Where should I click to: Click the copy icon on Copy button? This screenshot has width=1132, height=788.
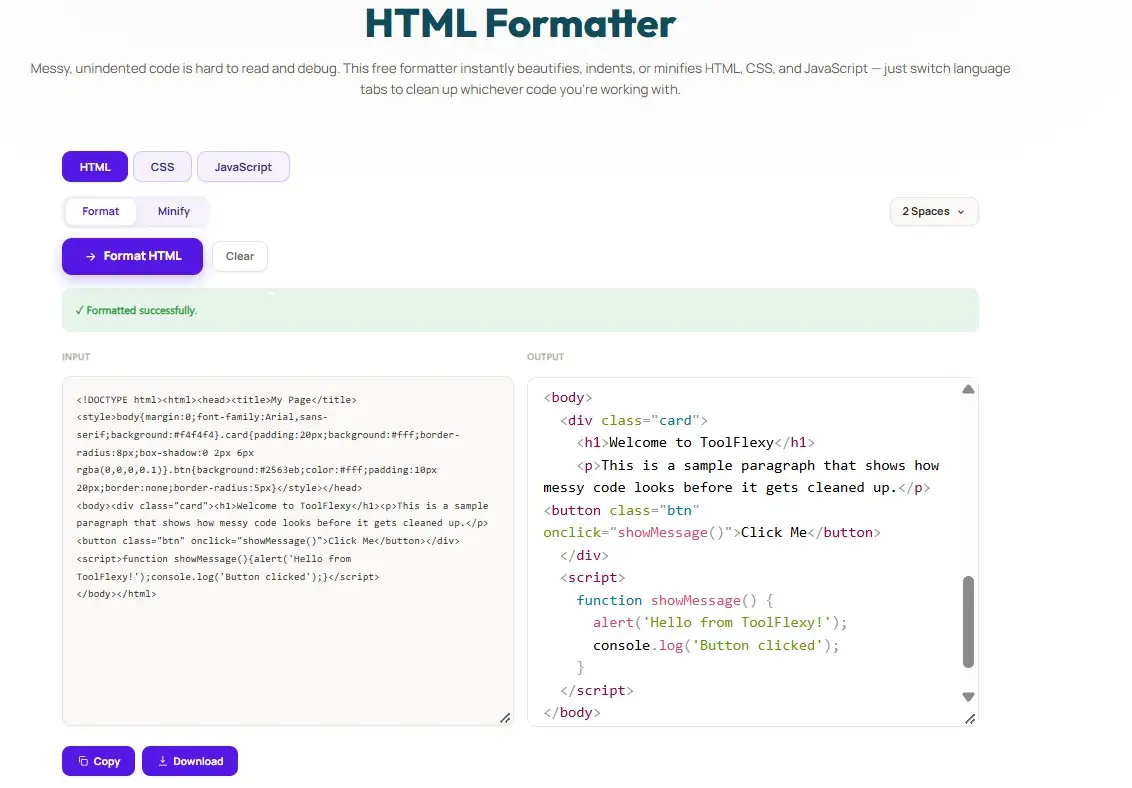[x=83, y=761]
